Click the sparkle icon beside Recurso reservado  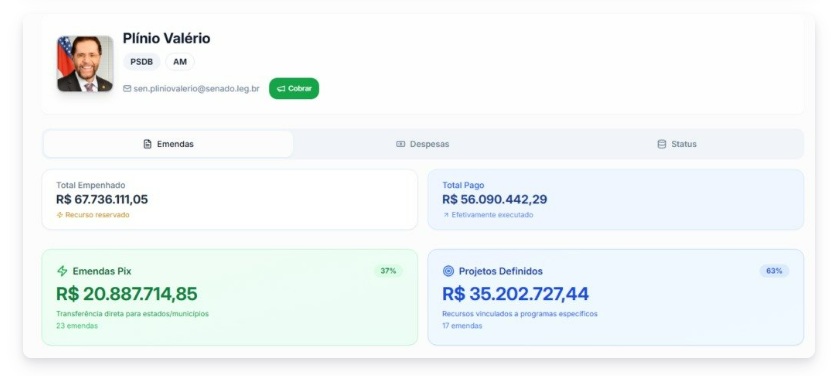coord(60,215)
